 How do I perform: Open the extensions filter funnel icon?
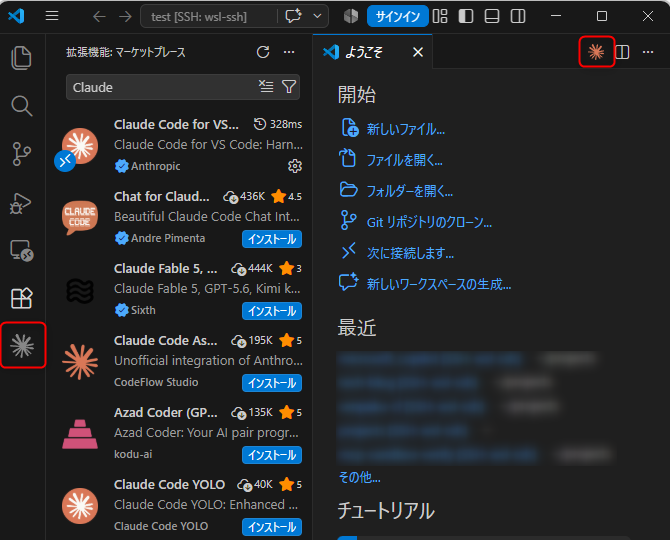point(289,87)
